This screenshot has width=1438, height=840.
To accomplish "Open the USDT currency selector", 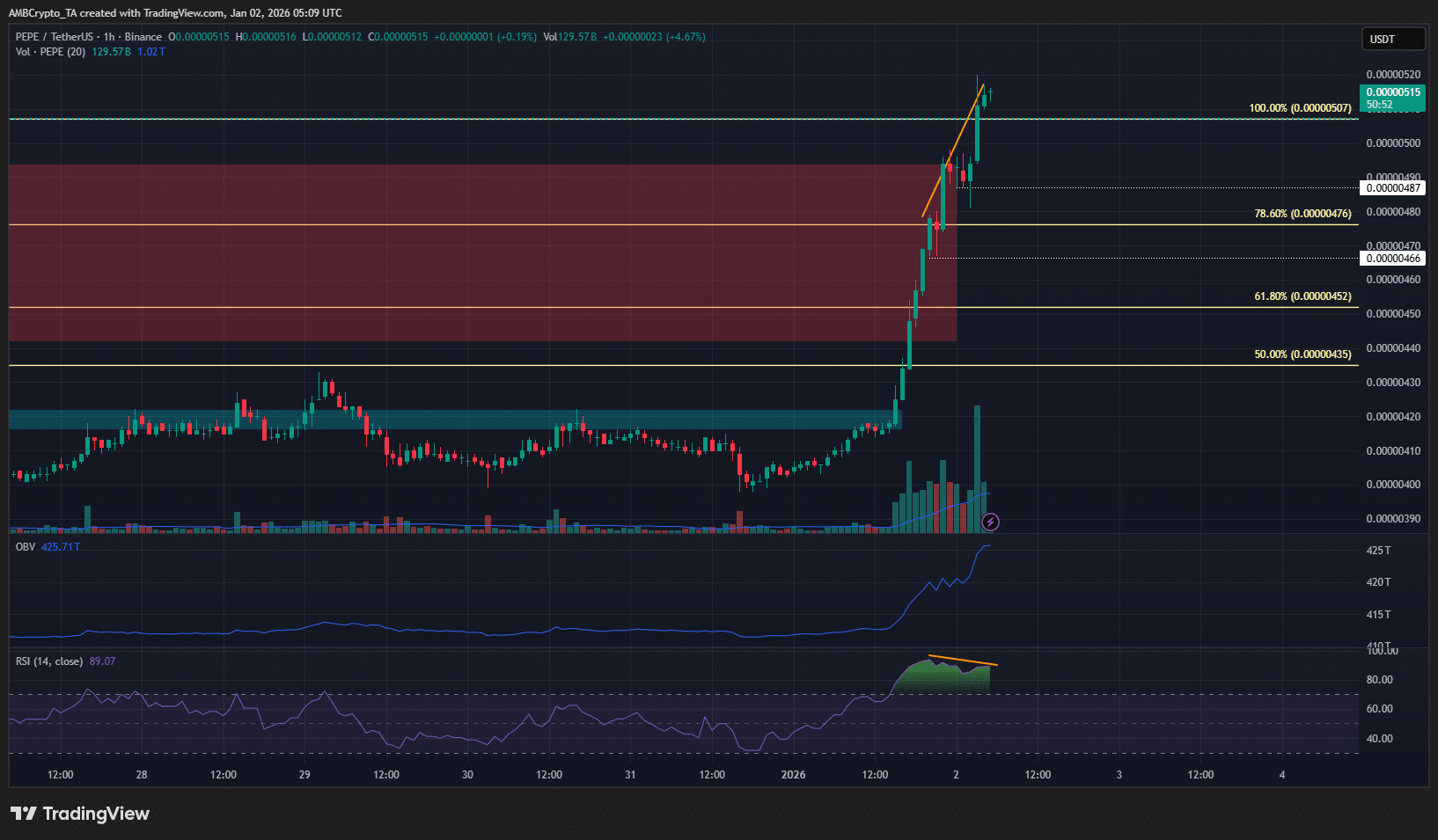I will (1392, 40).
